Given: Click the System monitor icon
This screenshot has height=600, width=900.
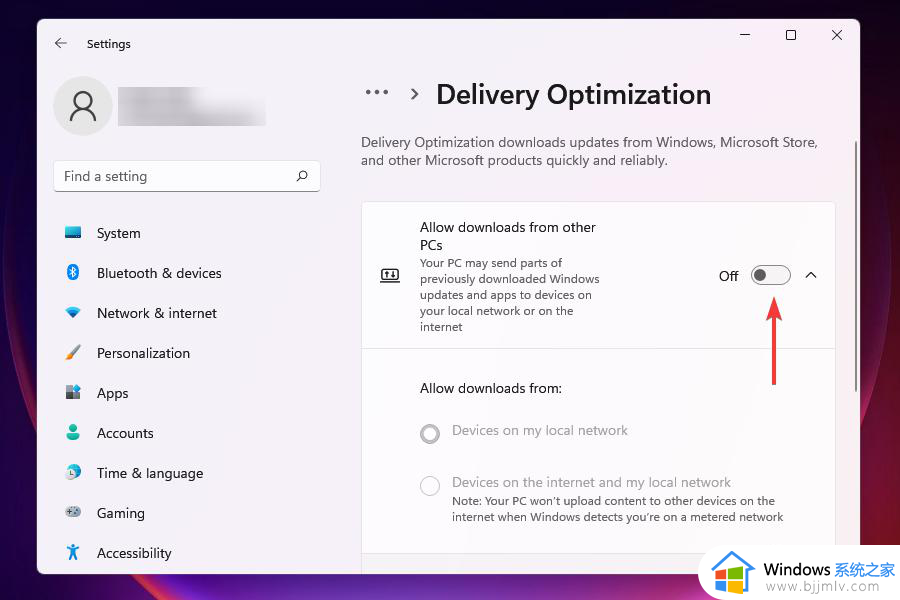Looking at the screenshot, I should [73, 233].
